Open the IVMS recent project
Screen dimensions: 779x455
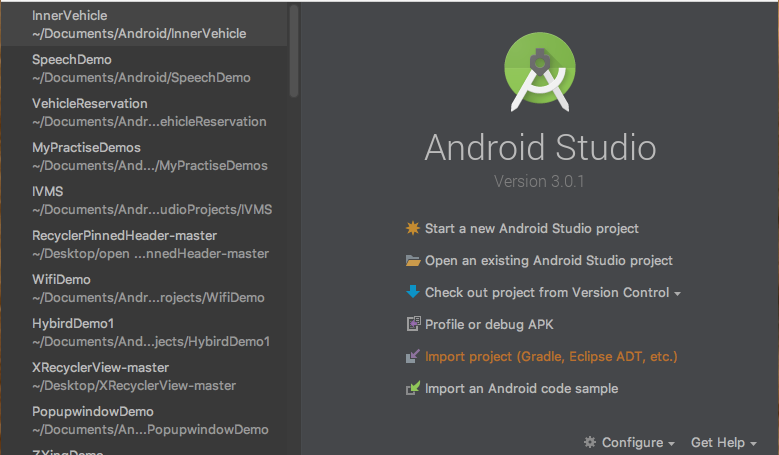[144, 200]
